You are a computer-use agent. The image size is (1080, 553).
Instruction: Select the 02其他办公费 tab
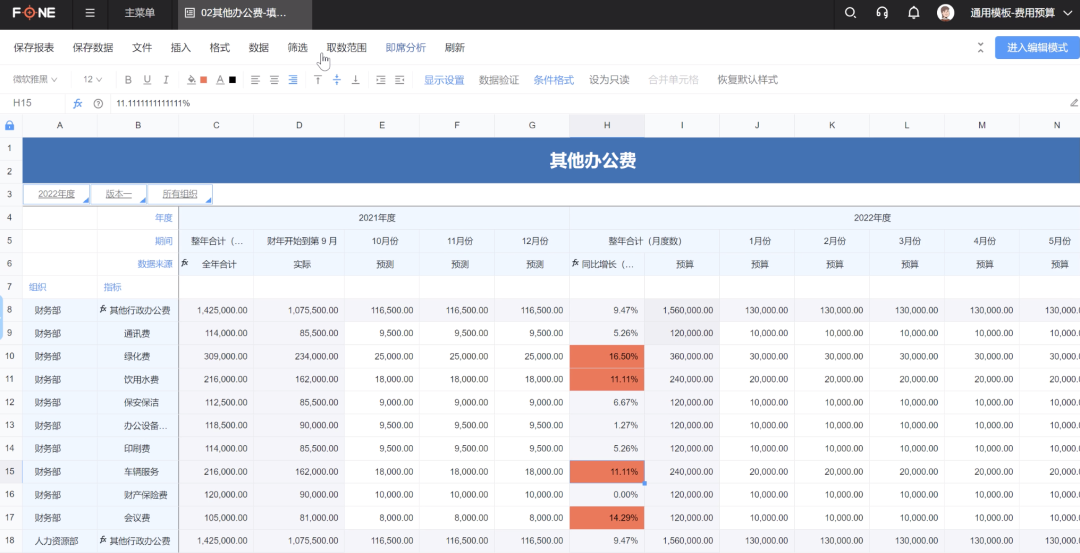[x=245, y=13]
